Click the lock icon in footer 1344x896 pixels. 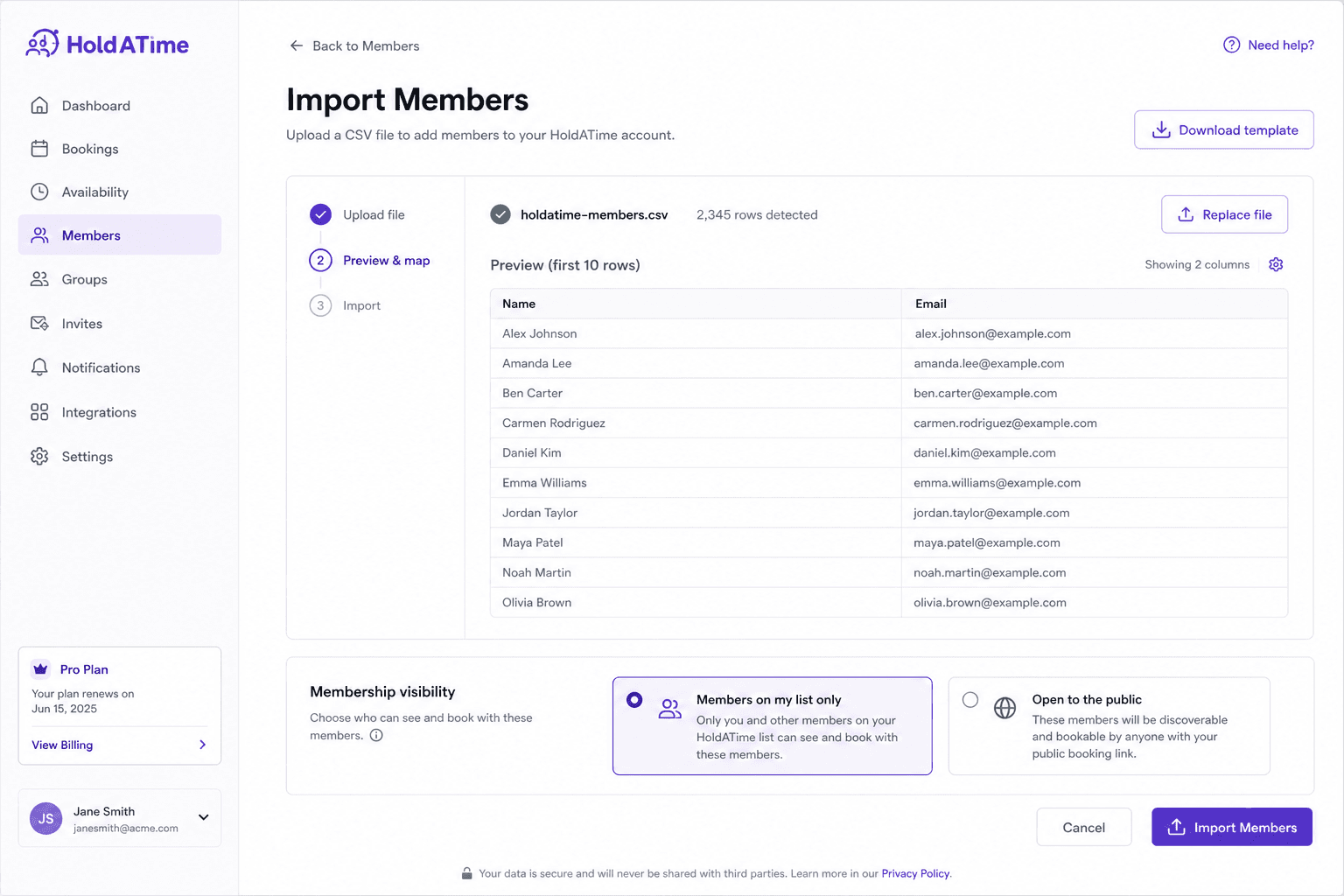(x=467, y=873)
